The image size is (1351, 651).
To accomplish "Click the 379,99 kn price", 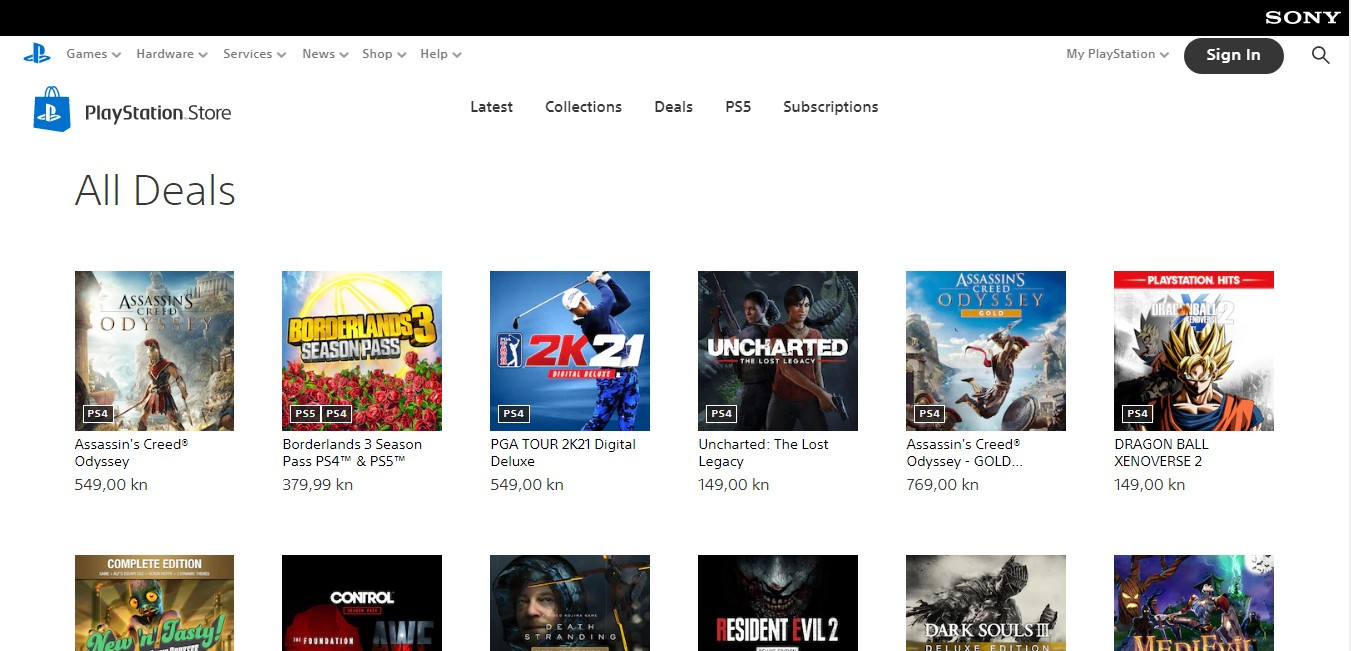I will pos(317,485).
